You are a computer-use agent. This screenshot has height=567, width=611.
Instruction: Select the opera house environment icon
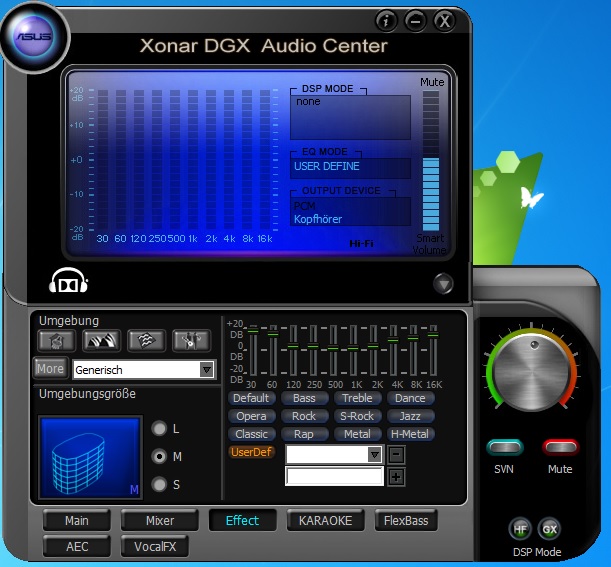coord(101,341)
